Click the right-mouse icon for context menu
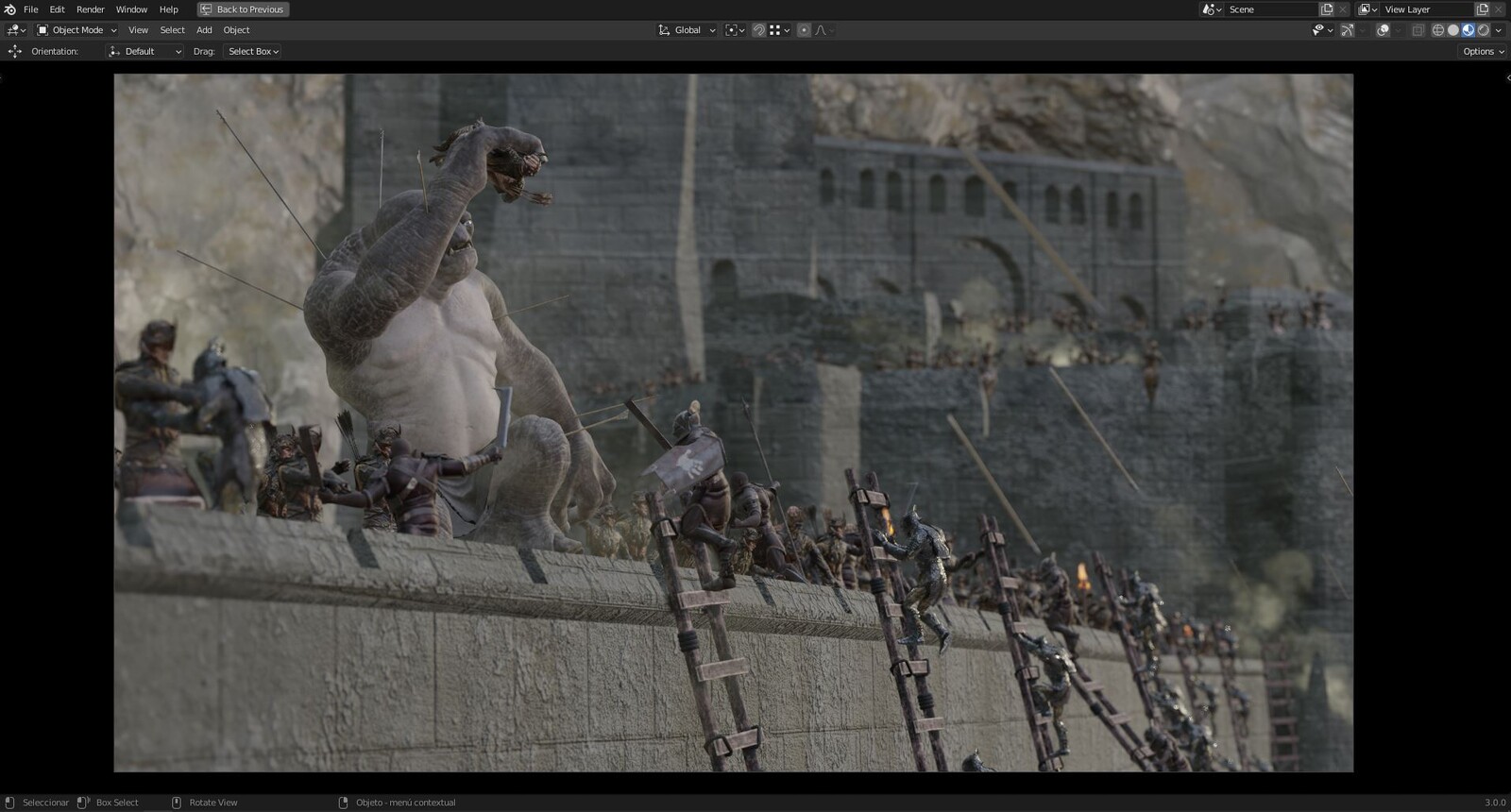Screen dimensions: 1511x812 point(343,803)
